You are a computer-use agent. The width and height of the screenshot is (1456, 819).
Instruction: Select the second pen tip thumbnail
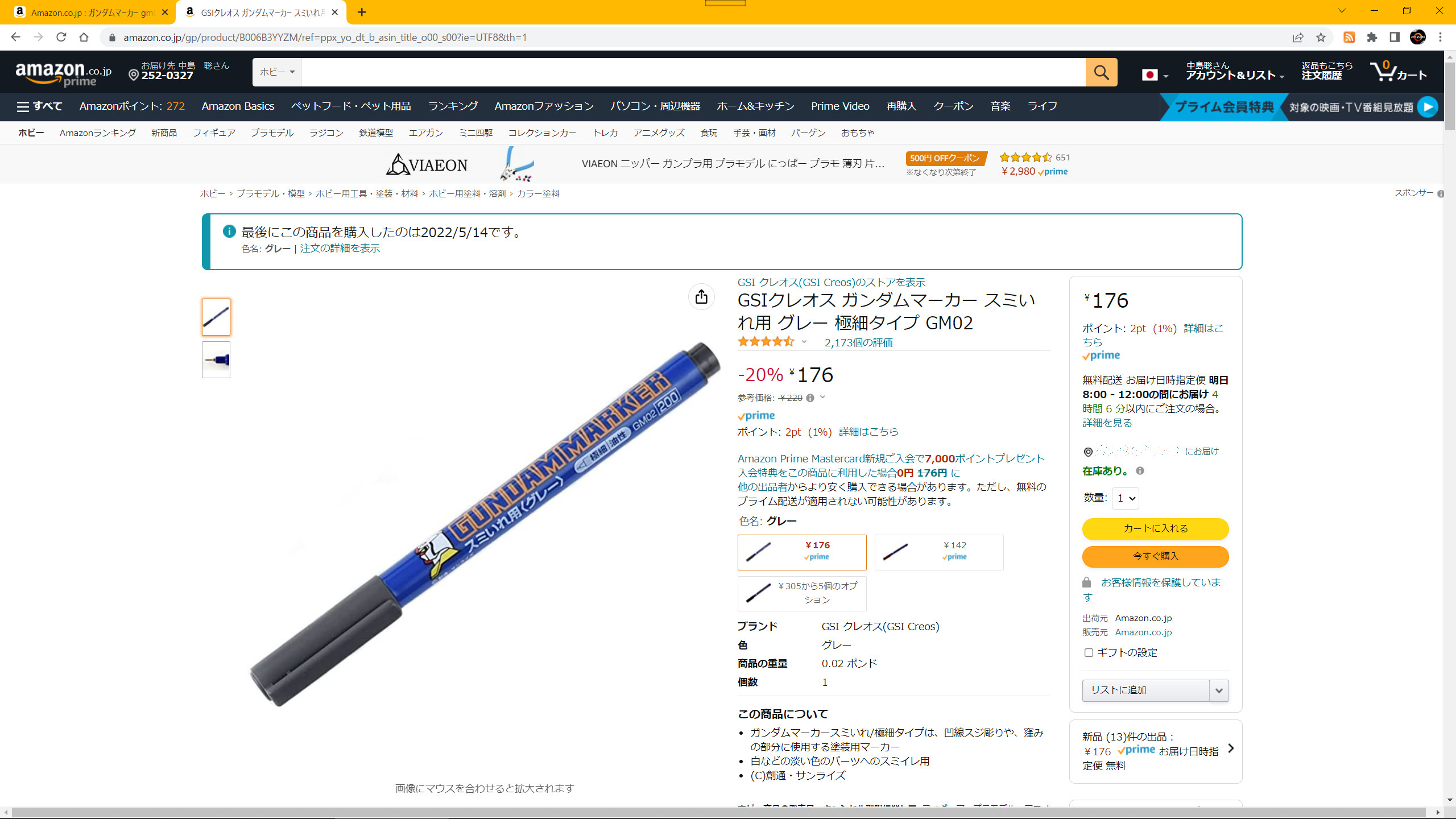click(216, 359)
